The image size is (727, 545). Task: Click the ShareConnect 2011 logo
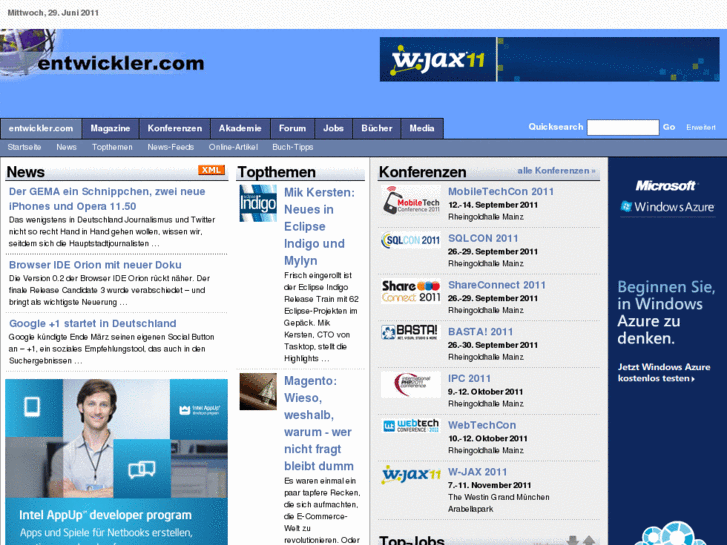coord(411,291)
